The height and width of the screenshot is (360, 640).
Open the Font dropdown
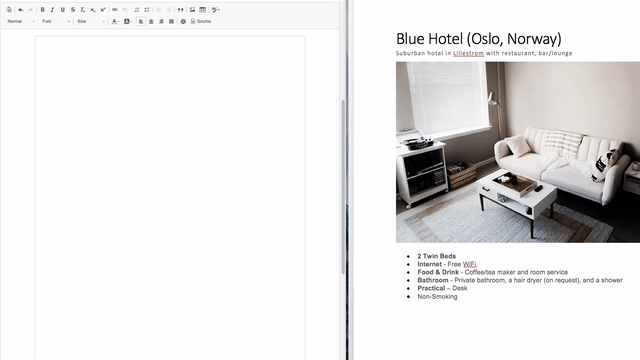click(x=56, y=21)
